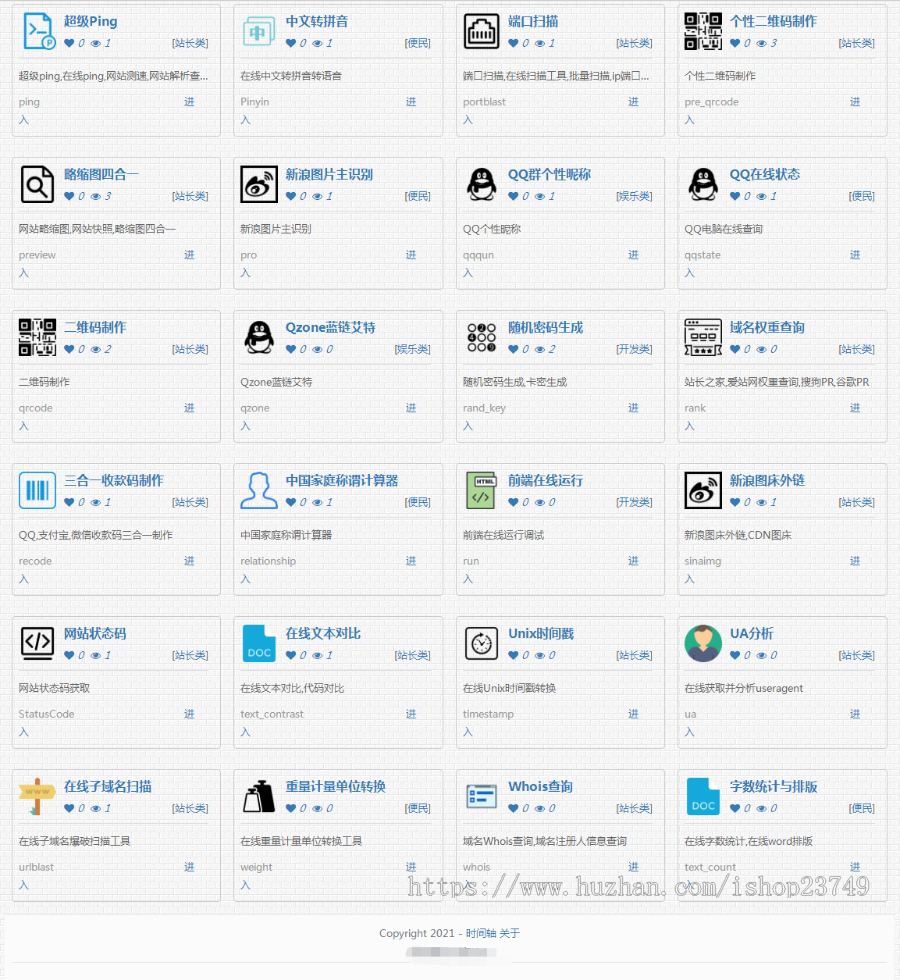
Task: Like 中文转拼音 with its heart icon
Action: pos(291,43)
